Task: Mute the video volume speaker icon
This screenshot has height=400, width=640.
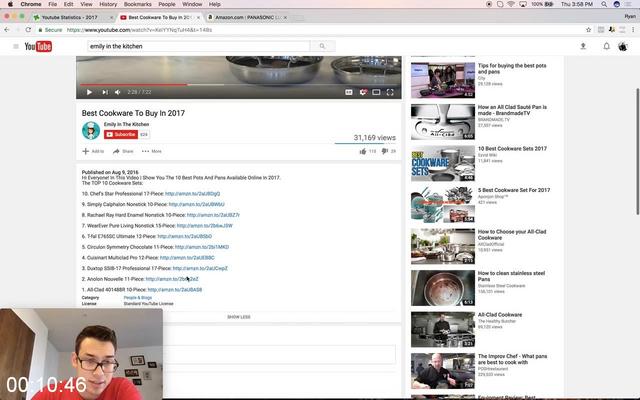Action: coord(118,92)
